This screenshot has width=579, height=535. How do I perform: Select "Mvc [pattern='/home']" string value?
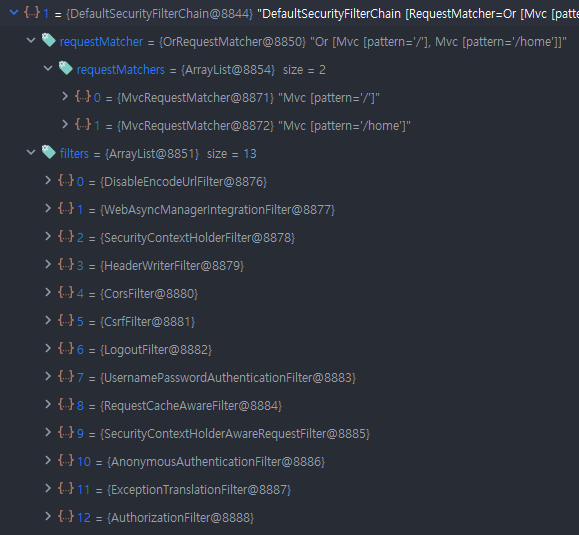click(344, 126)
